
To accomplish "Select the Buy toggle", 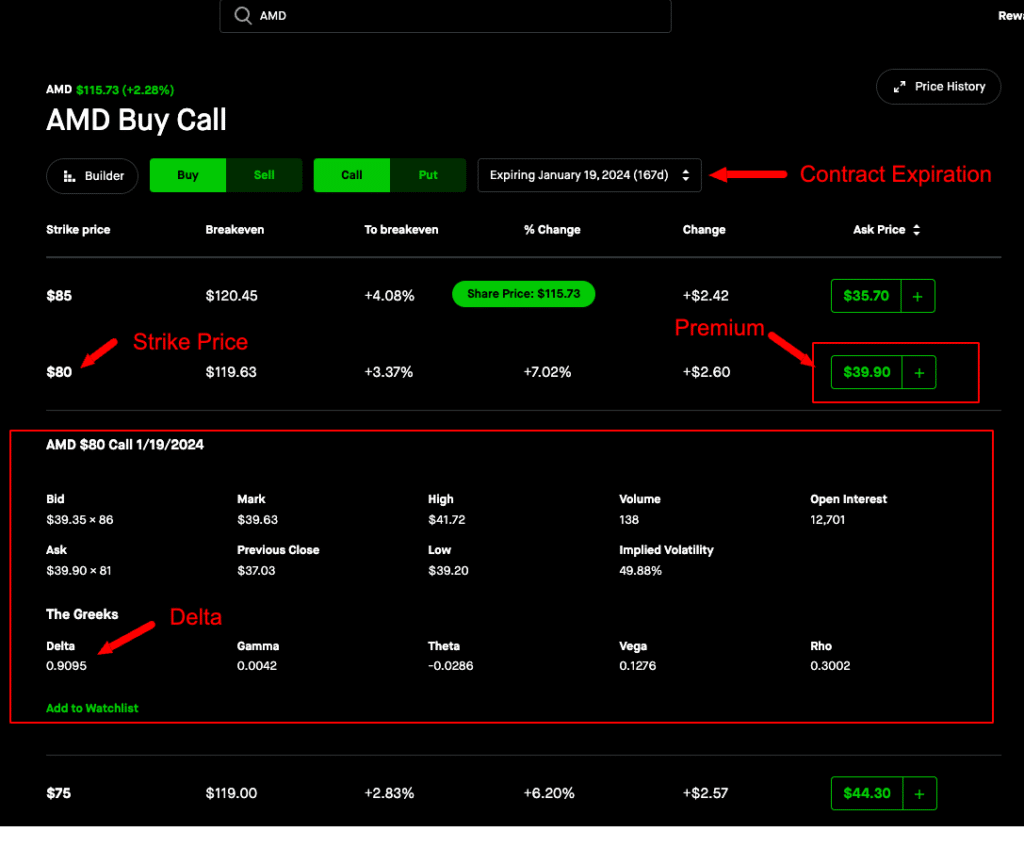I will 188,175.
